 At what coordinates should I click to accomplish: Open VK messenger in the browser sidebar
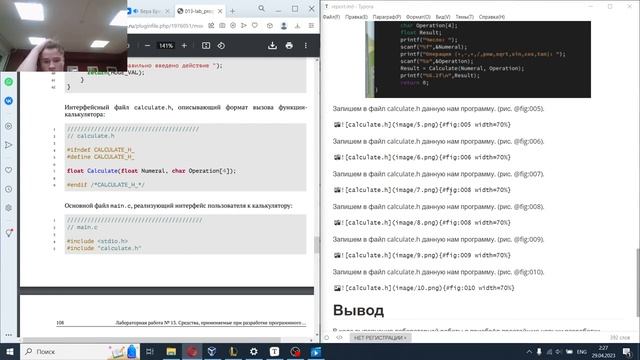(x=9, y=100)
